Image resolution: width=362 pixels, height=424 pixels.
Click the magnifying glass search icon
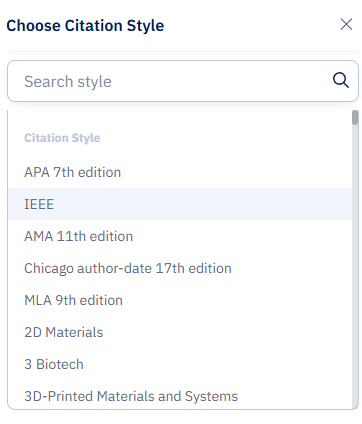(341, 81)
